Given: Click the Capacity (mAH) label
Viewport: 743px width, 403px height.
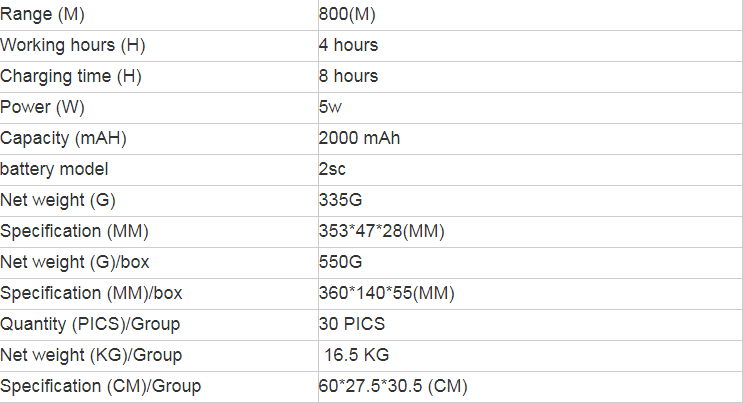Looking at the screenshot, I should coord(63,138).
